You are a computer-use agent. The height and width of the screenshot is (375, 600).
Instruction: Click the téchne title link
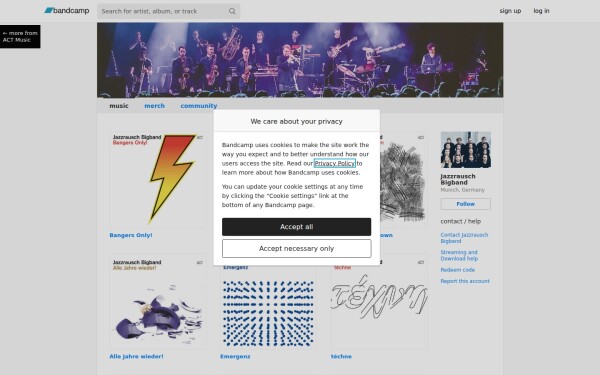(x=341, y=356)
